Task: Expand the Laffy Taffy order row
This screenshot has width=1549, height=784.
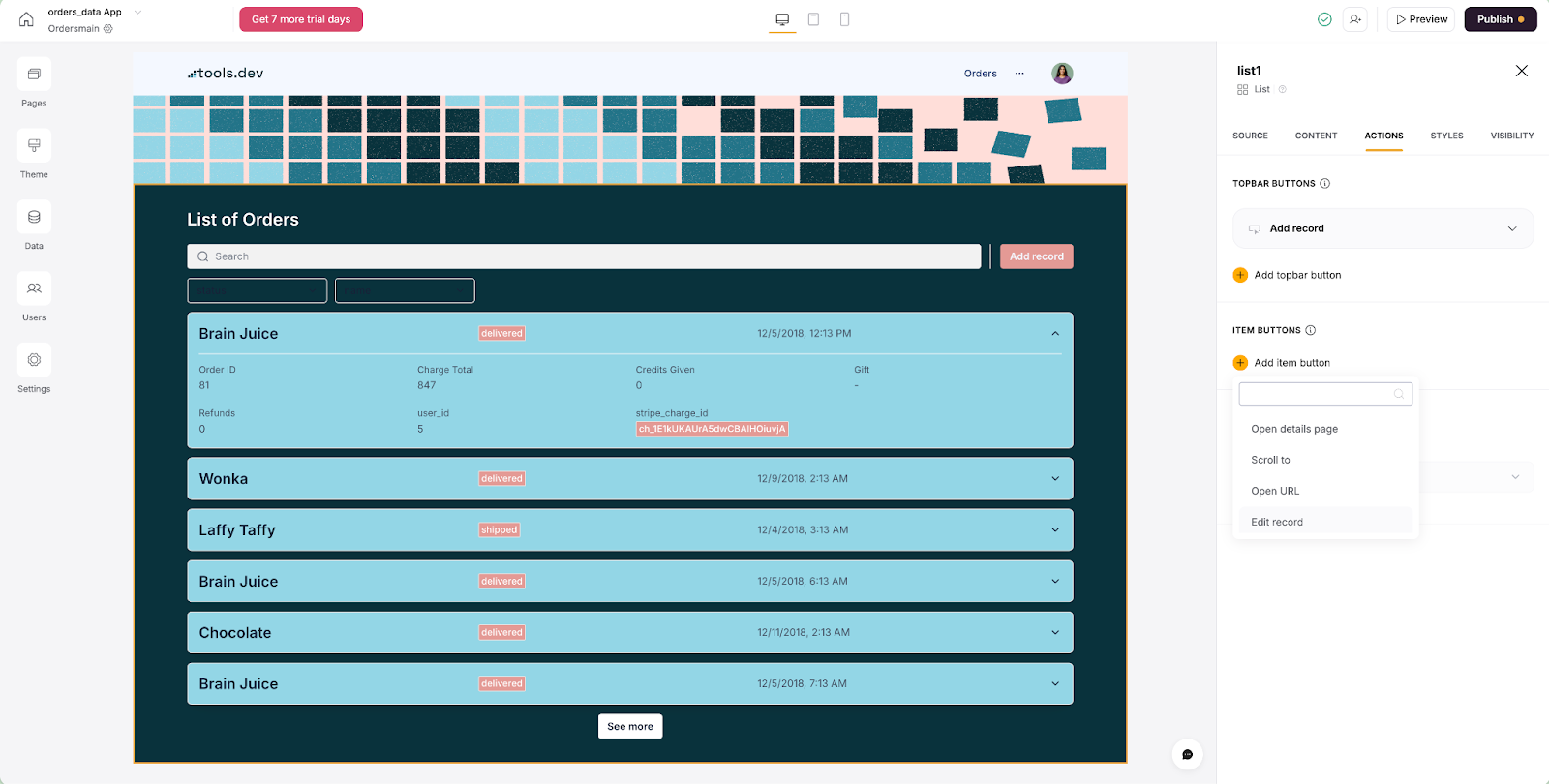Action: click(1055, 530)
